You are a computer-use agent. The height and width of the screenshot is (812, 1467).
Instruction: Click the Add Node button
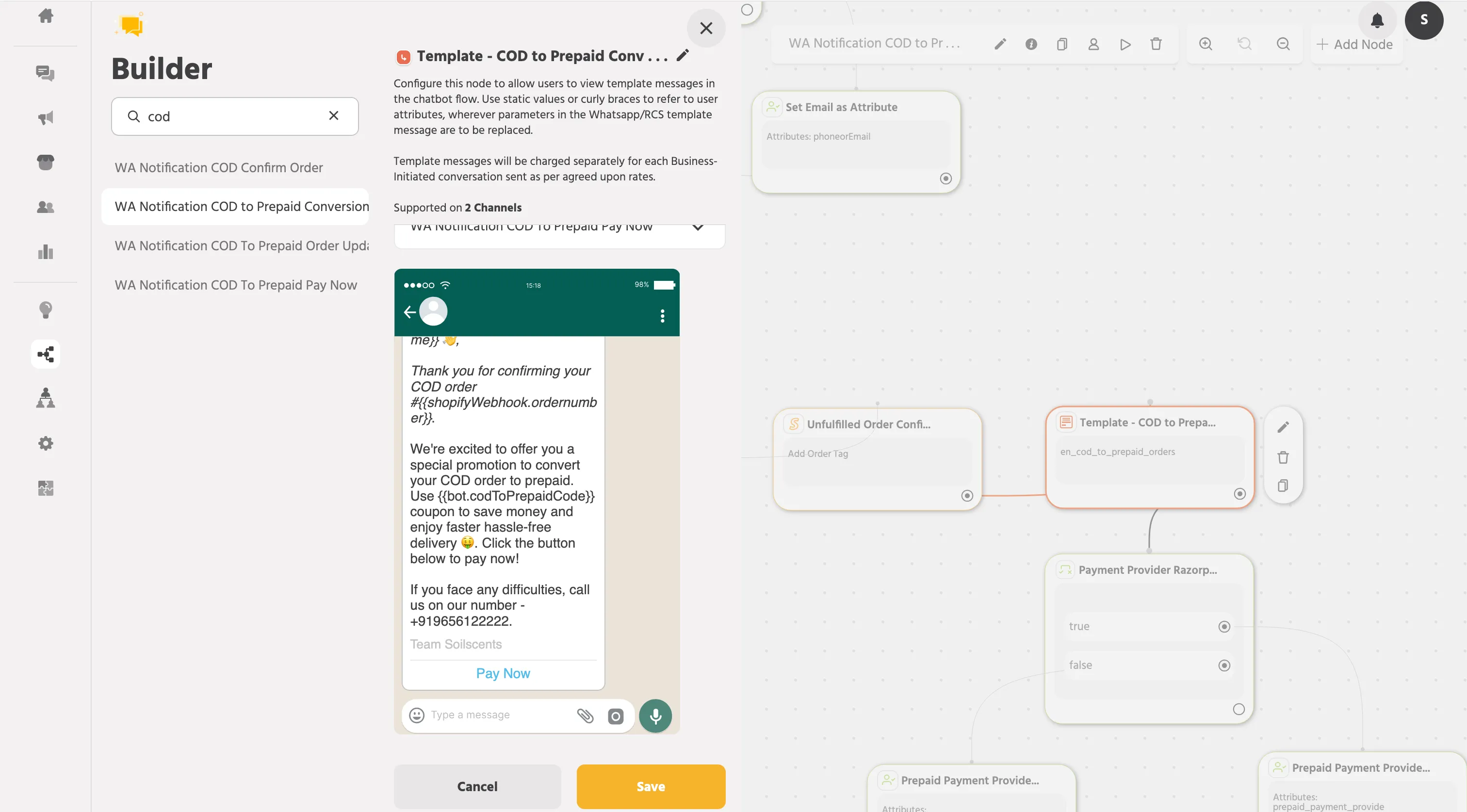coord(1354,44)
